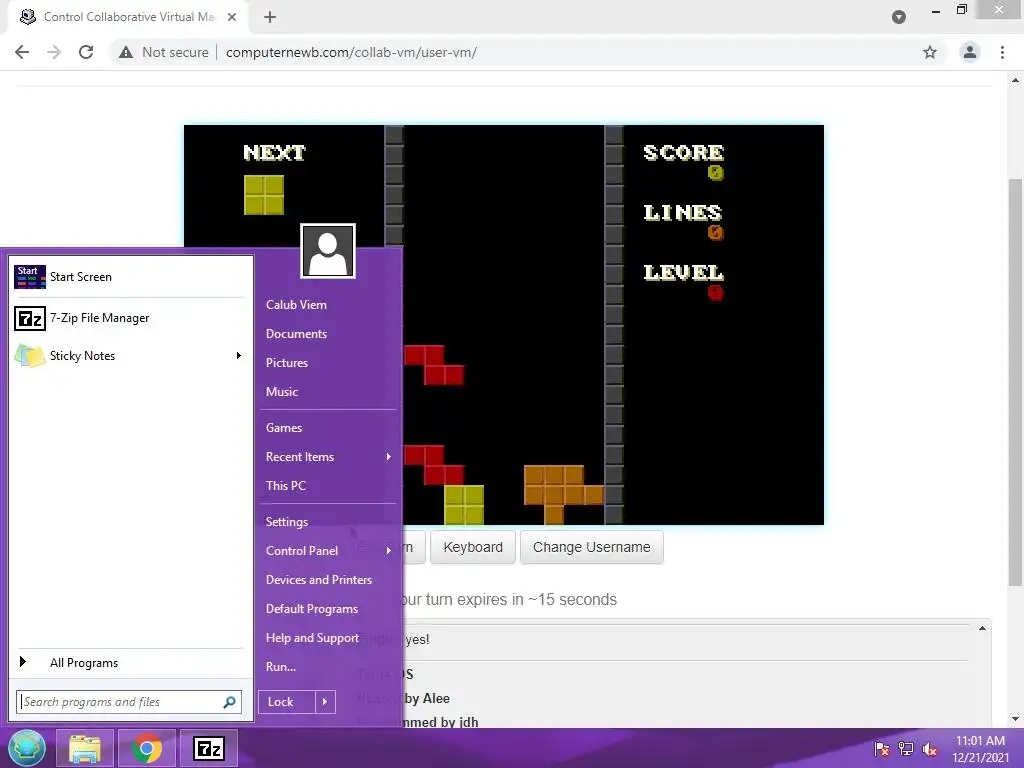Launch 7-Zip File Manager from start menu
This screenshot has height=768, width=1024.
129,318
